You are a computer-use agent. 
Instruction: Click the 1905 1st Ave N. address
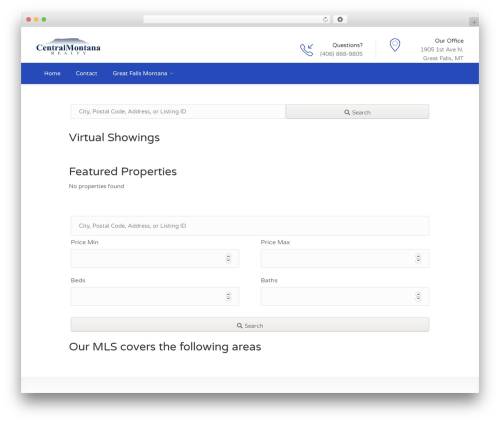click(x=442, y=49)
